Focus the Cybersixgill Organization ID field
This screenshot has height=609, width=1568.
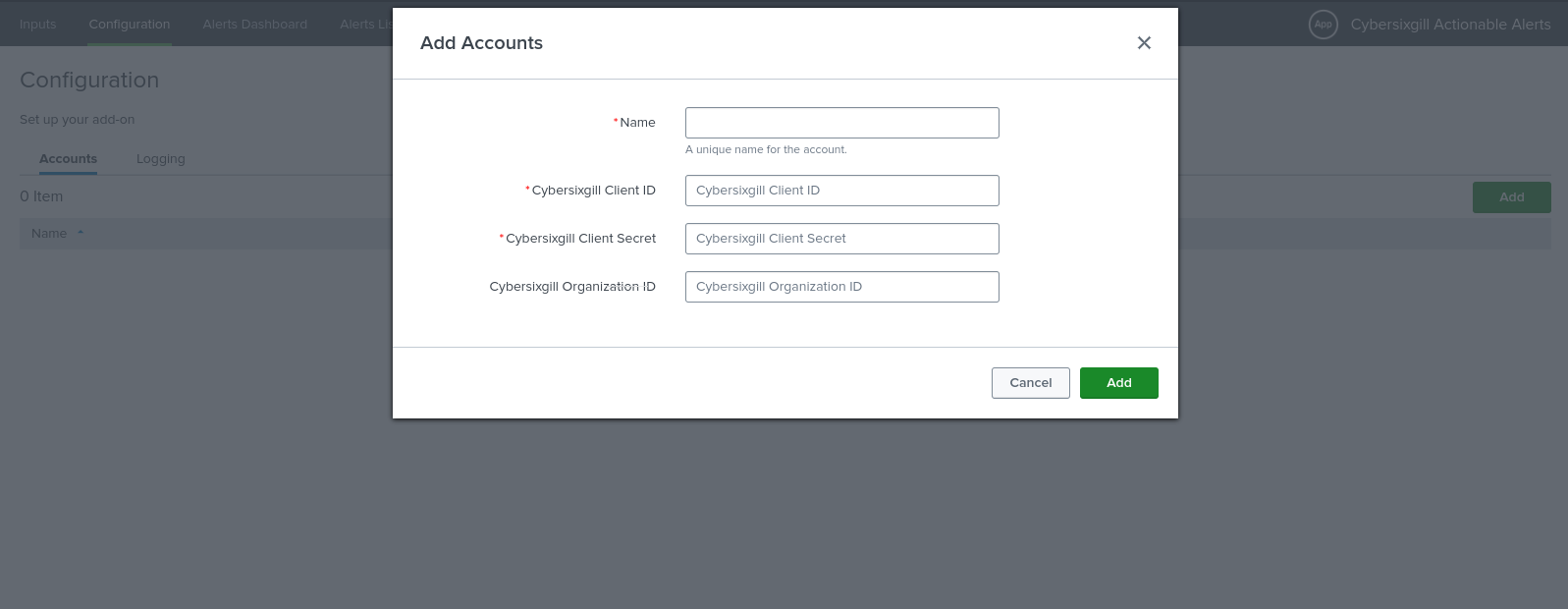point(842,287)
